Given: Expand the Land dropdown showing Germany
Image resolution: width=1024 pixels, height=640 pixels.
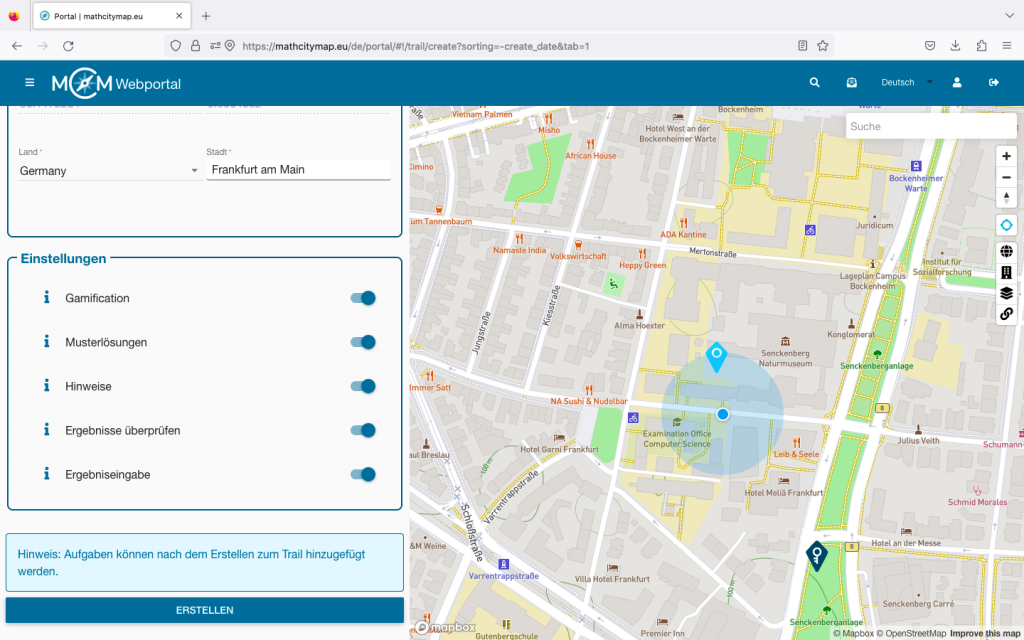Looking at the screenshot, I should click(109, 171).
